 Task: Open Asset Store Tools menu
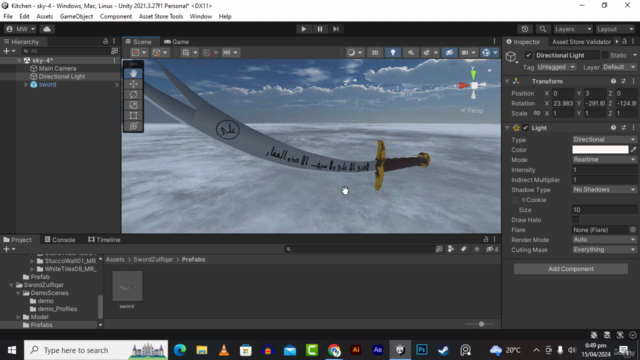click(x=161, y=16)
